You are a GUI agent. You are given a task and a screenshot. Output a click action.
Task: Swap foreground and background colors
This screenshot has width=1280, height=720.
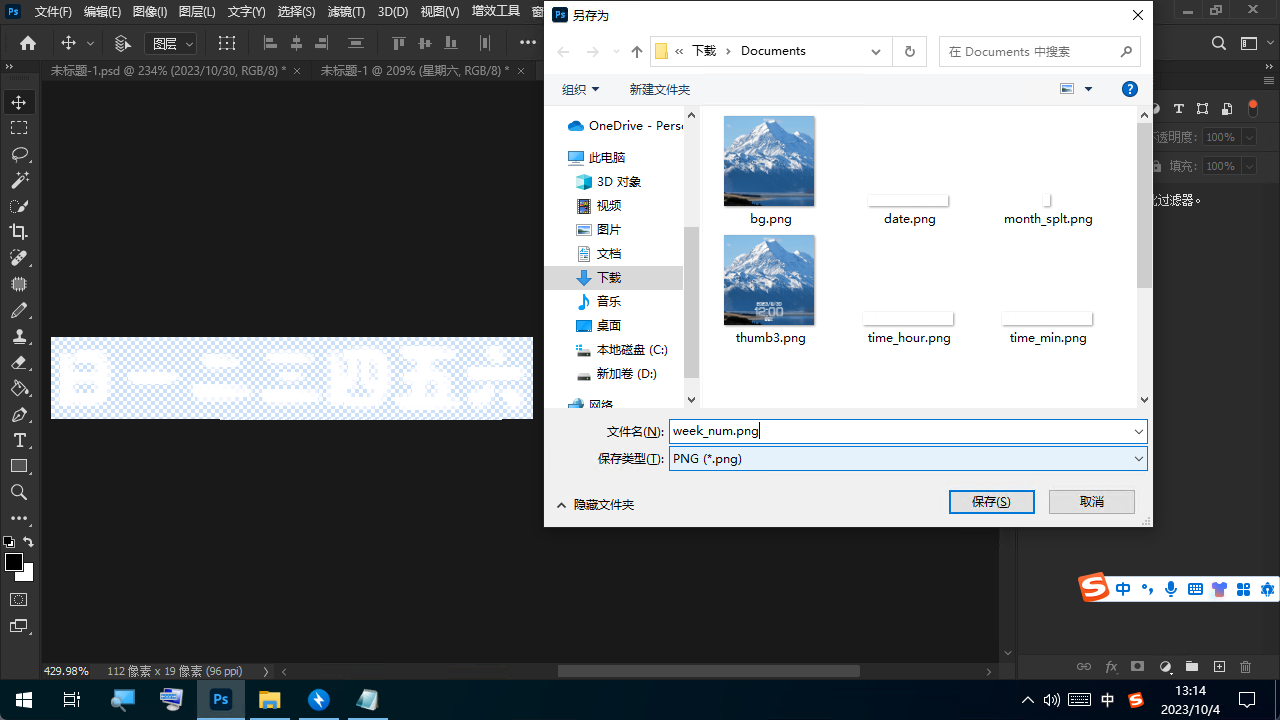pyautogui.click(x=28, y=542)
